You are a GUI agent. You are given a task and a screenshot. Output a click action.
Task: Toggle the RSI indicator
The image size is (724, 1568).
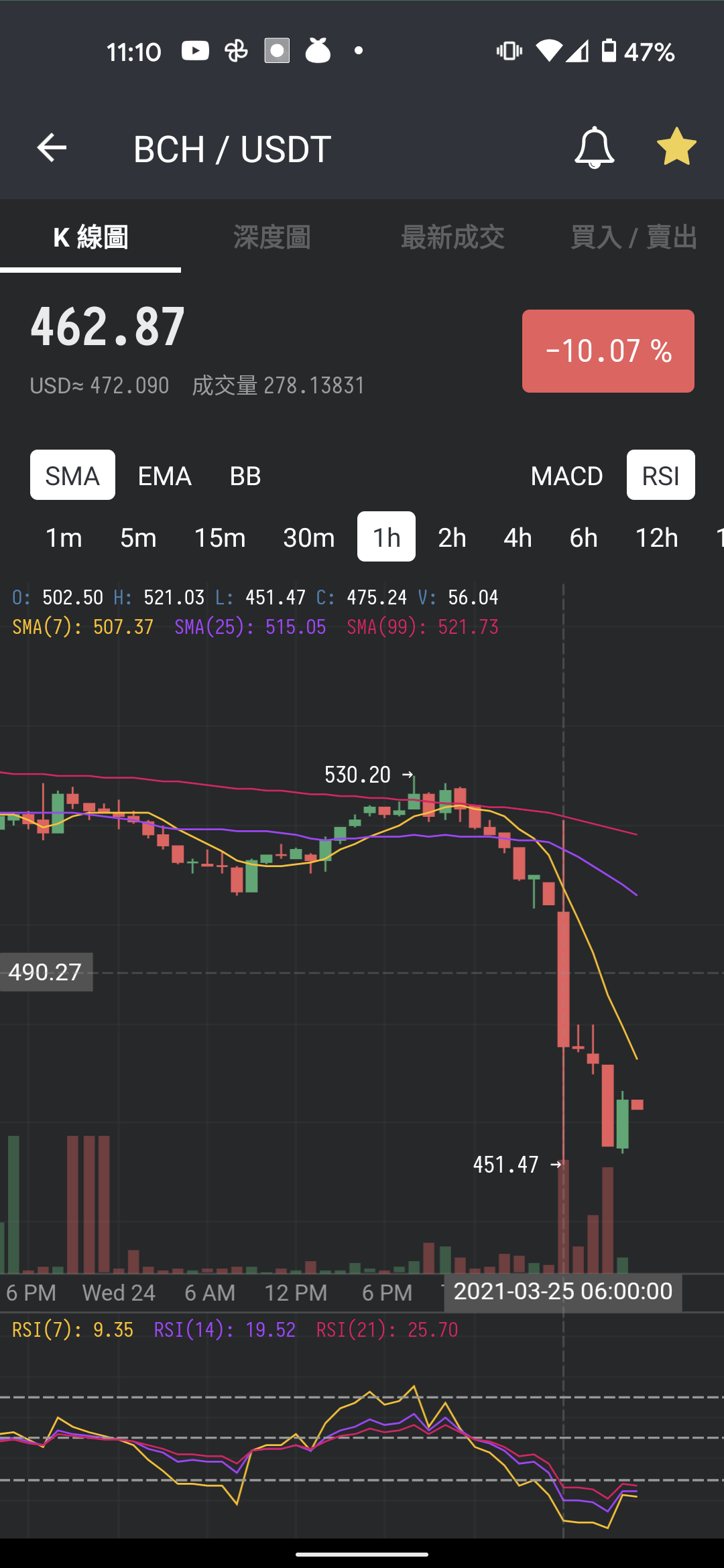660,475
